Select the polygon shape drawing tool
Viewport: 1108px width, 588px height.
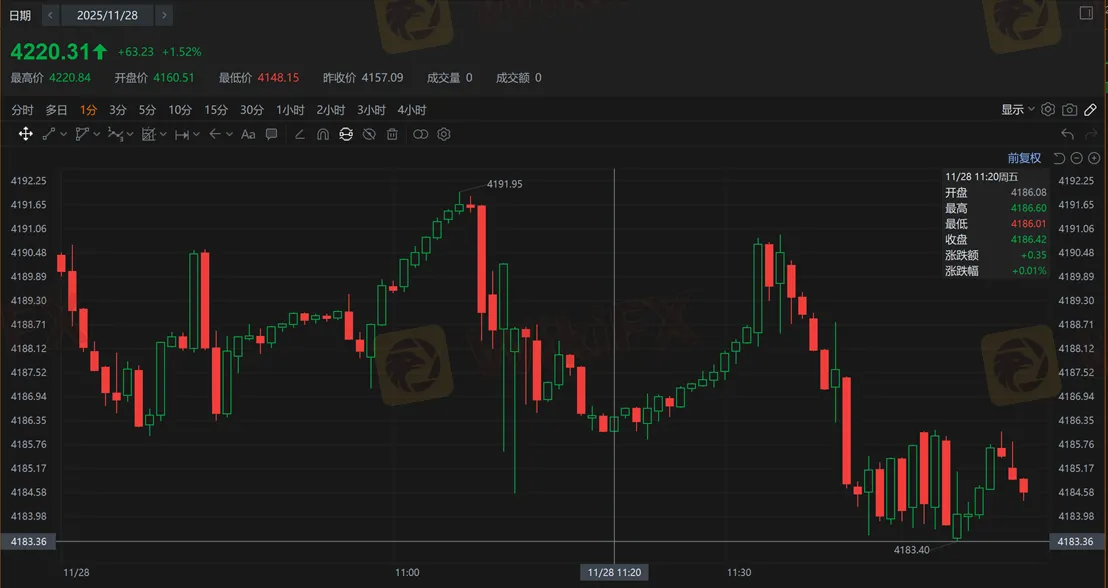tap(82, 134)
